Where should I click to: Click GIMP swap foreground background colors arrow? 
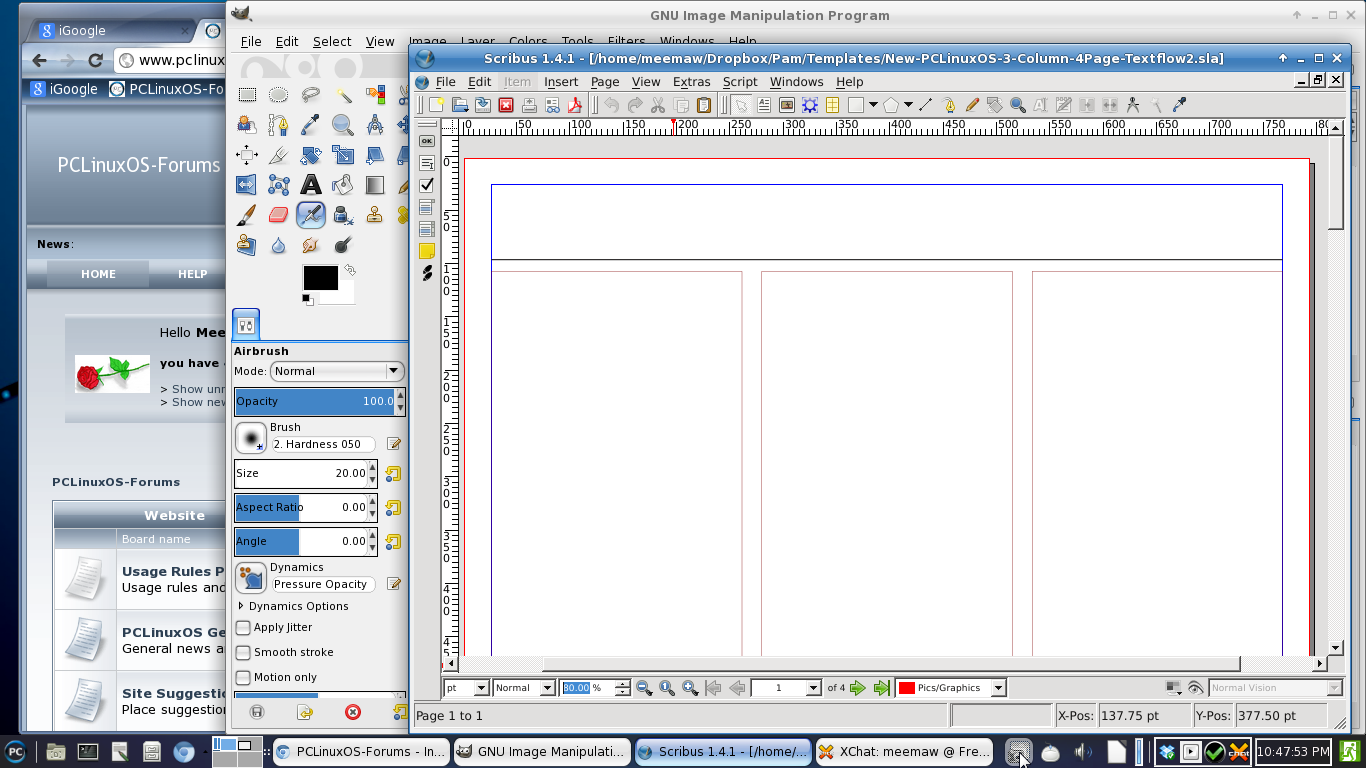(350, 270)
